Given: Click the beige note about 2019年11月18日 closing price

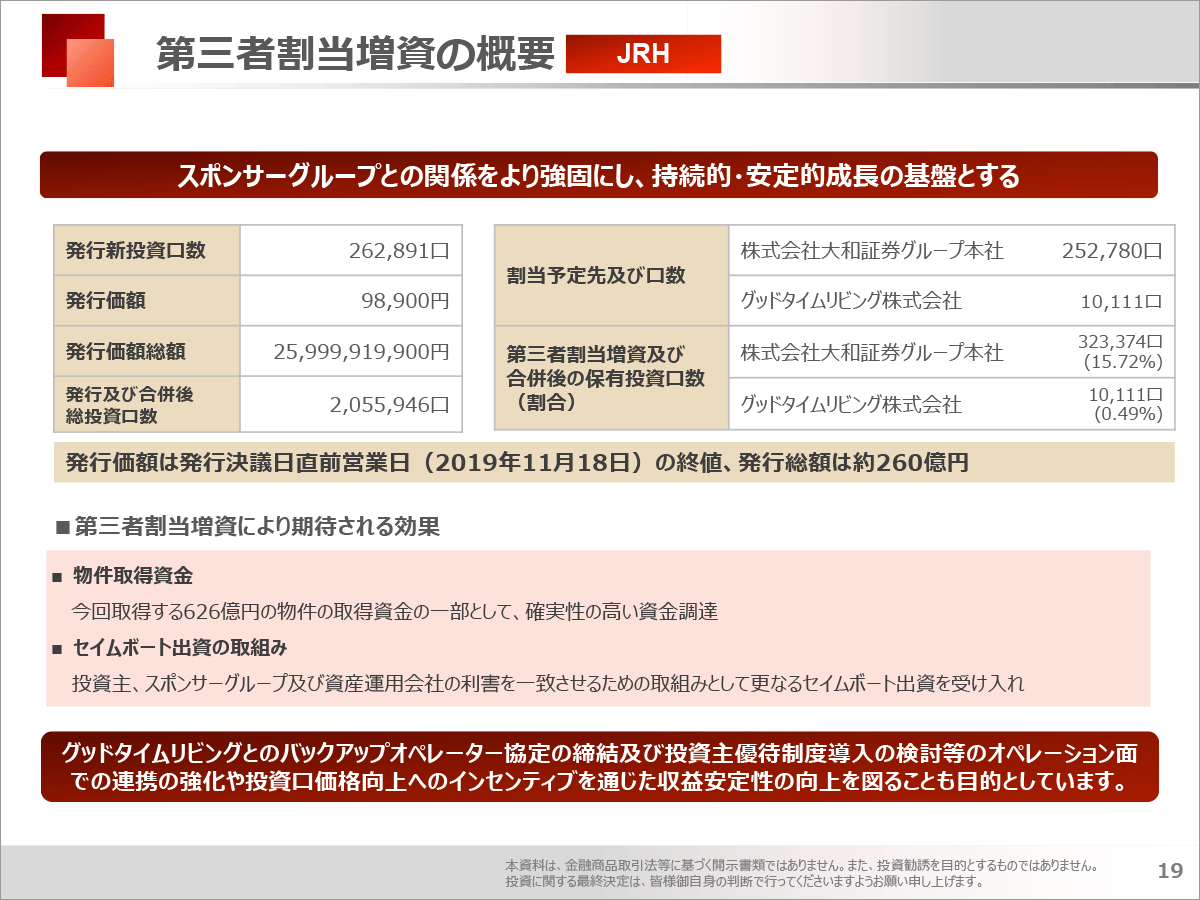Looking at the screenshot, I should click(x=613, y=463).
